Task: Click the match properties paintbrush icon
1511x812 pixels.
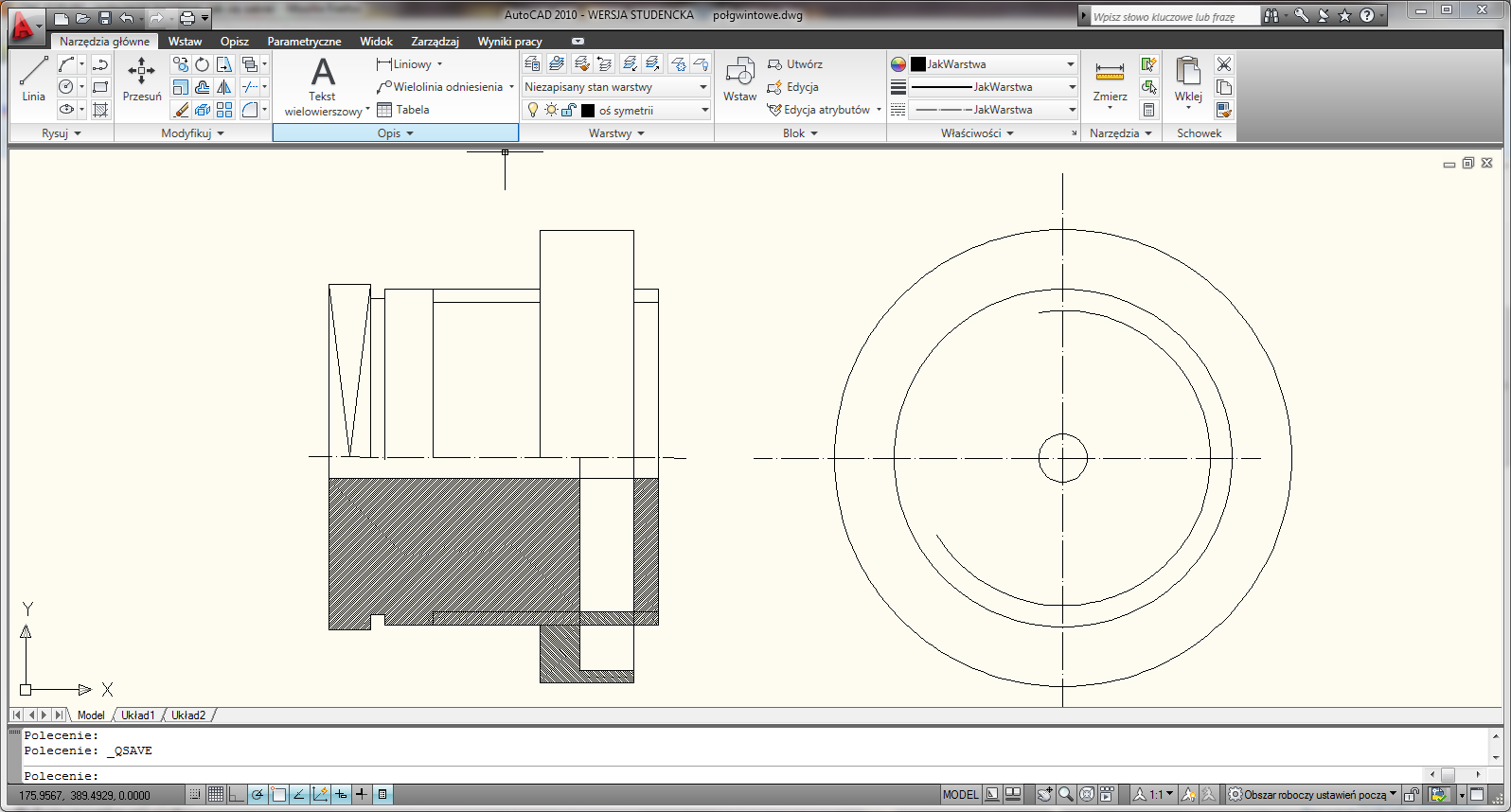Action: (x=1224, y=110)
